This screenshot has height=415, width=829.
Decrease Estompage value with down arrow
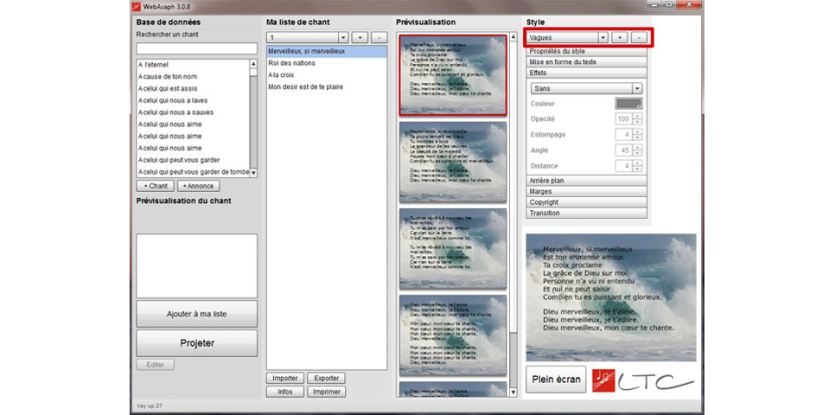pyautogui.click(x=638, y=137)
